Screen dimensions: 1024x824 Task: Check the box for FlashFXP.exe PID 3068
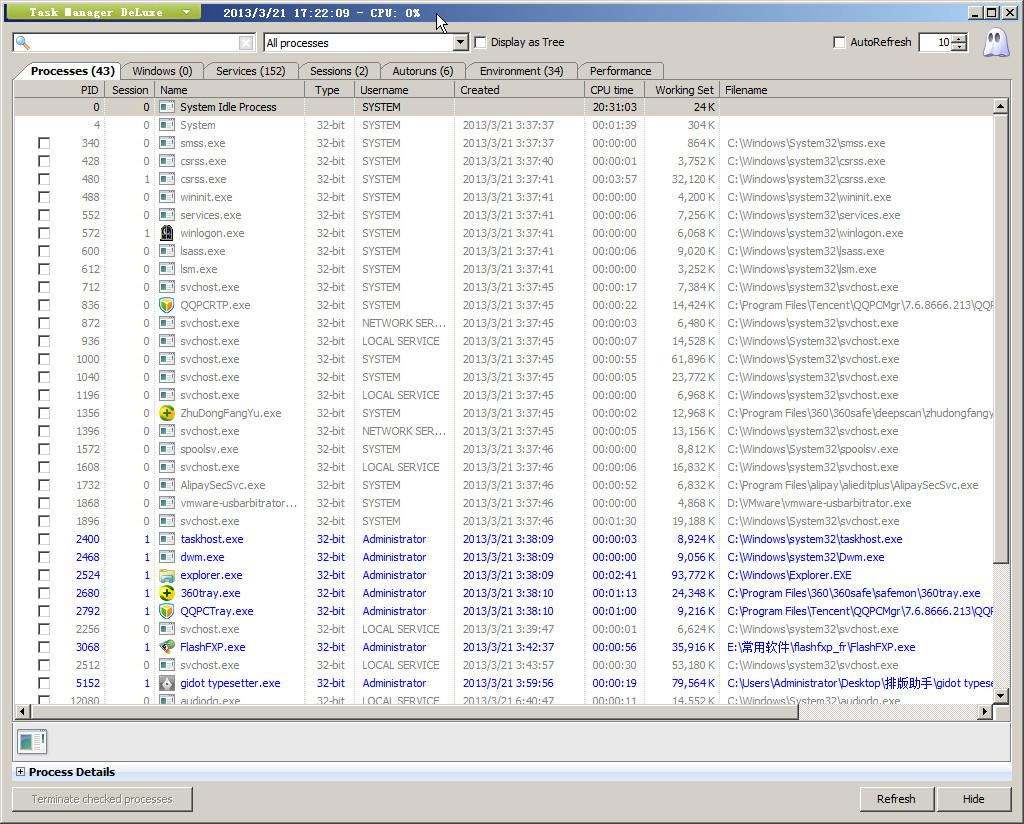pyautogui.click(x=44, y=647)
